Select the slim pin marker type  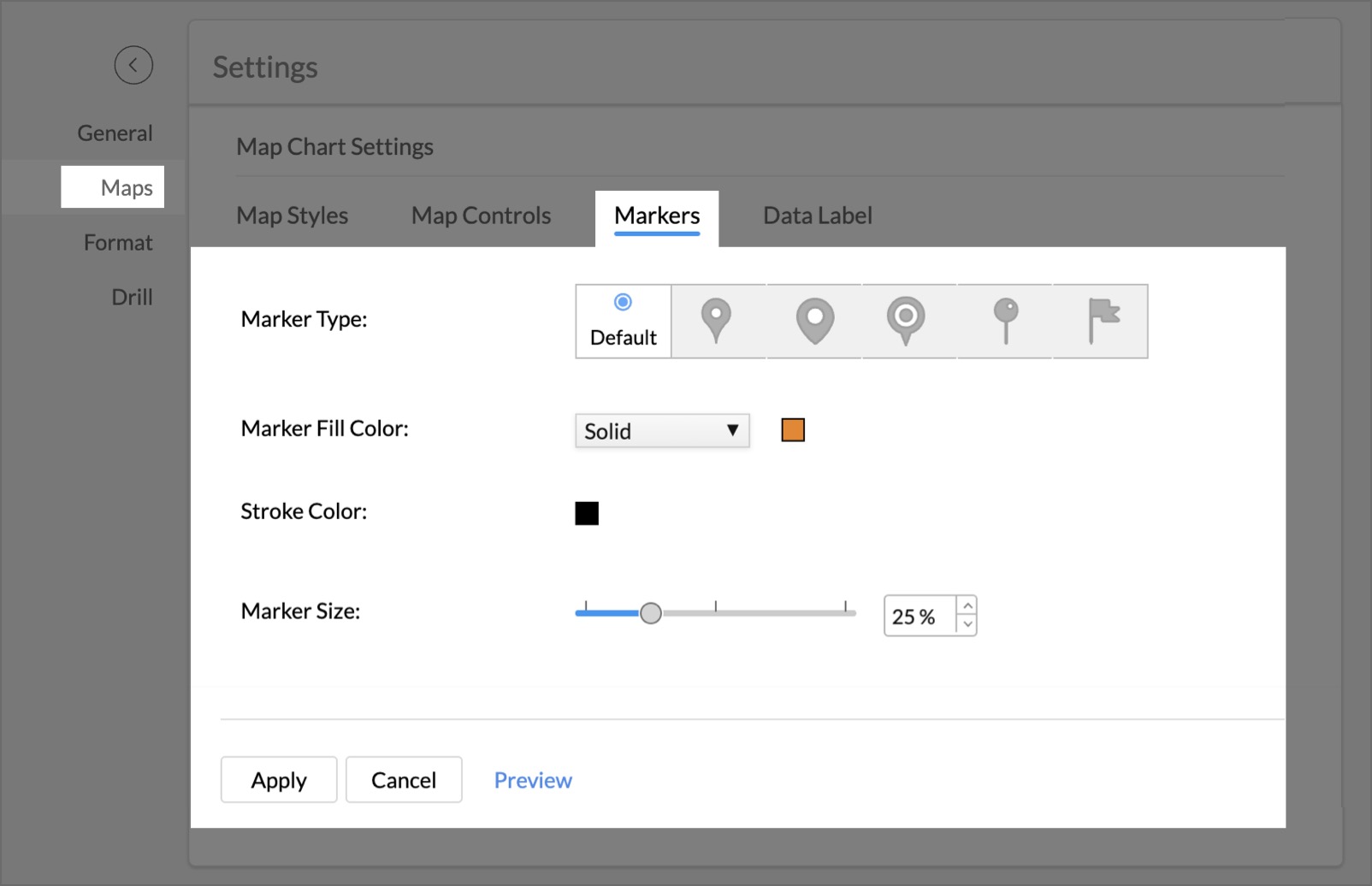click(716, 321)
